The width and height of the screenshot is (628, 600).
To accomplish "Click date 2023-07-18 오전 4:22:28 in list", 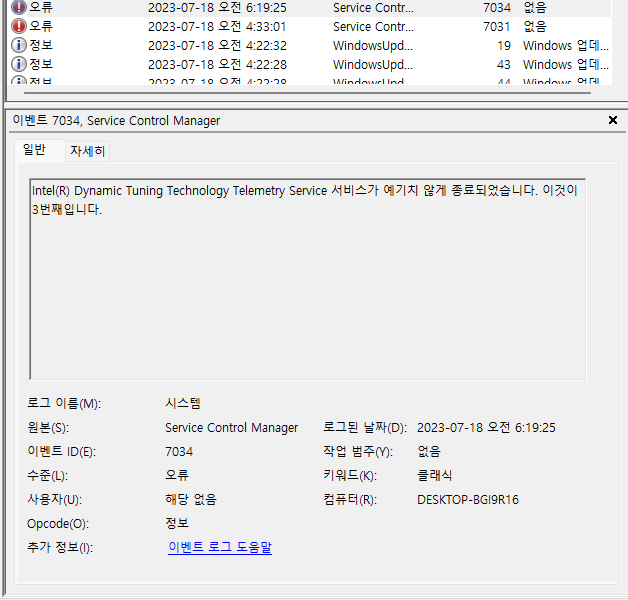I will (x=217, y=64).
